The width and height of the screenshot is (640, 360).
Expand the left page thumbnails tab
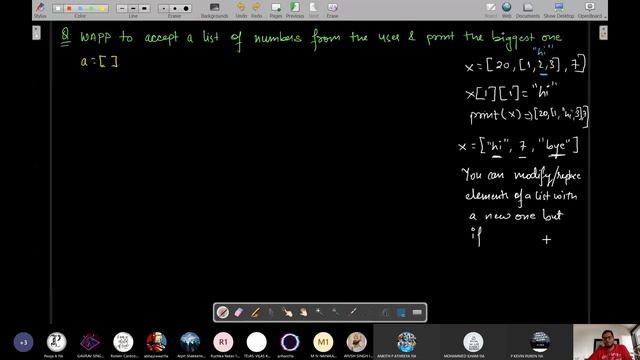(36, 33)
